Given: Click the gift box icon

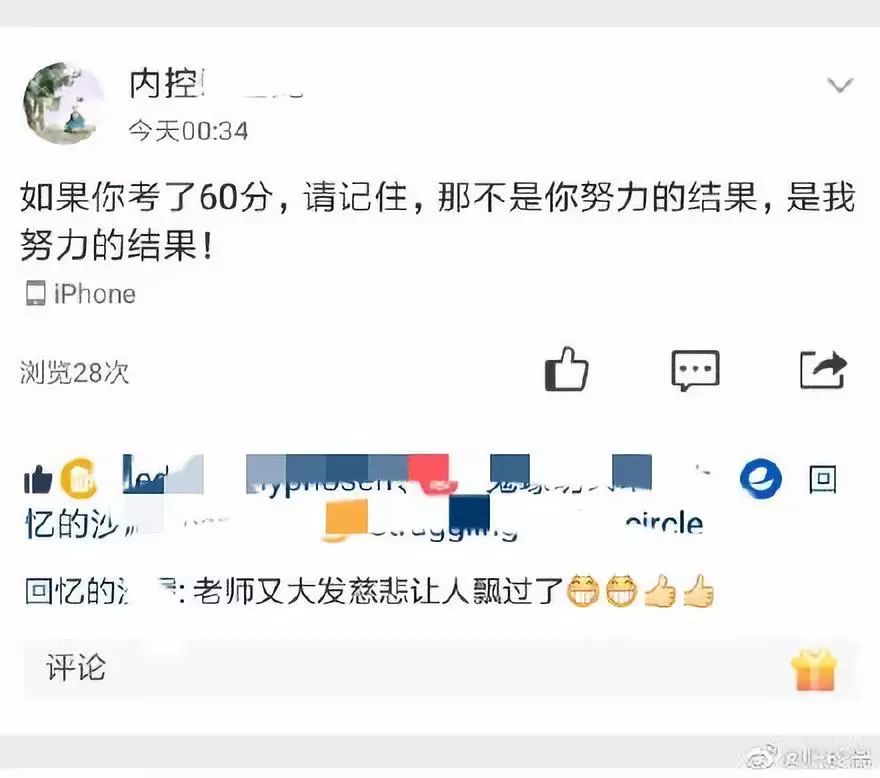Looking at the screenshot, I should click(x=814, y=669).
